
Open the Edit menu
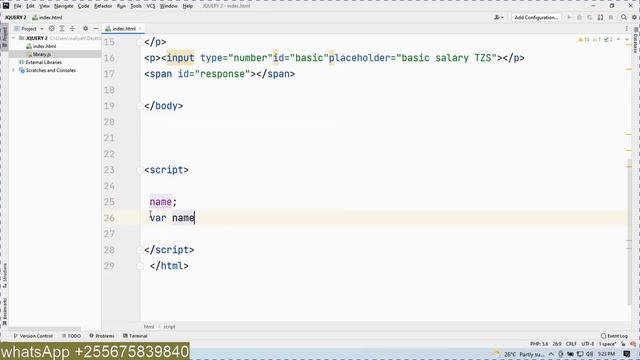(x=30, y=6)
